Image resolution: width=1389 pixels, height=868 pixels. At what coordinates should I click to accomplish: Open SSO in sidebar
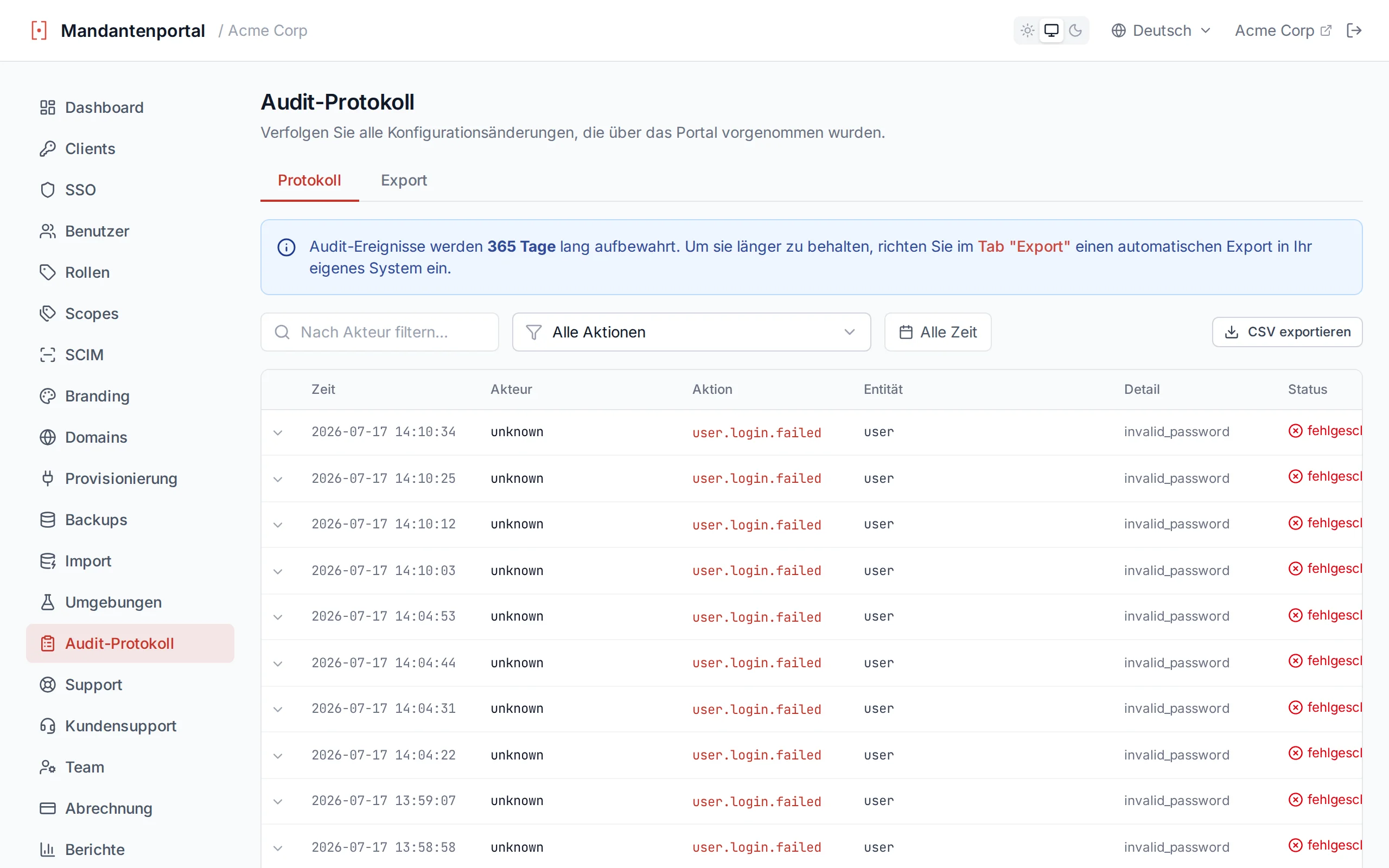(130, 190)
